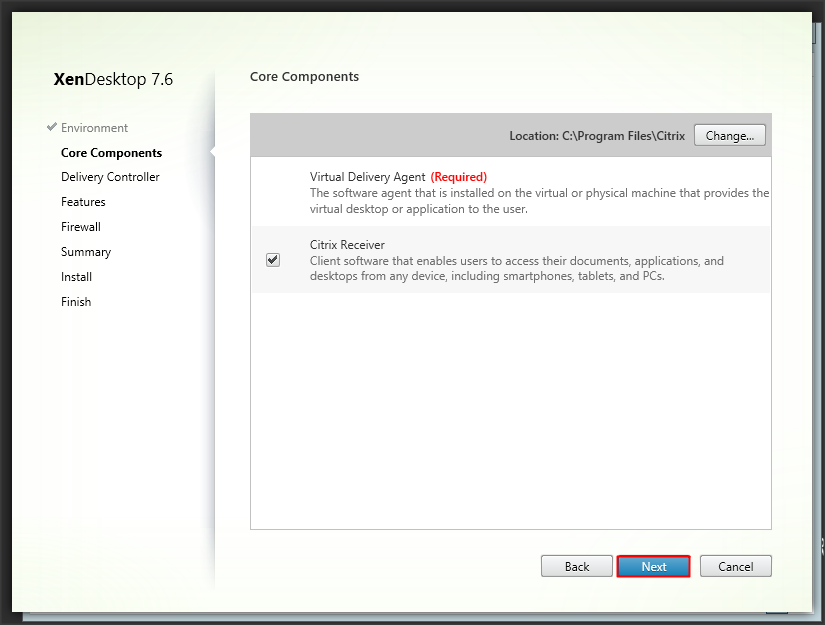The image size is (825, 625).
Task: Click the Location install path text
Action: (597, 135)
